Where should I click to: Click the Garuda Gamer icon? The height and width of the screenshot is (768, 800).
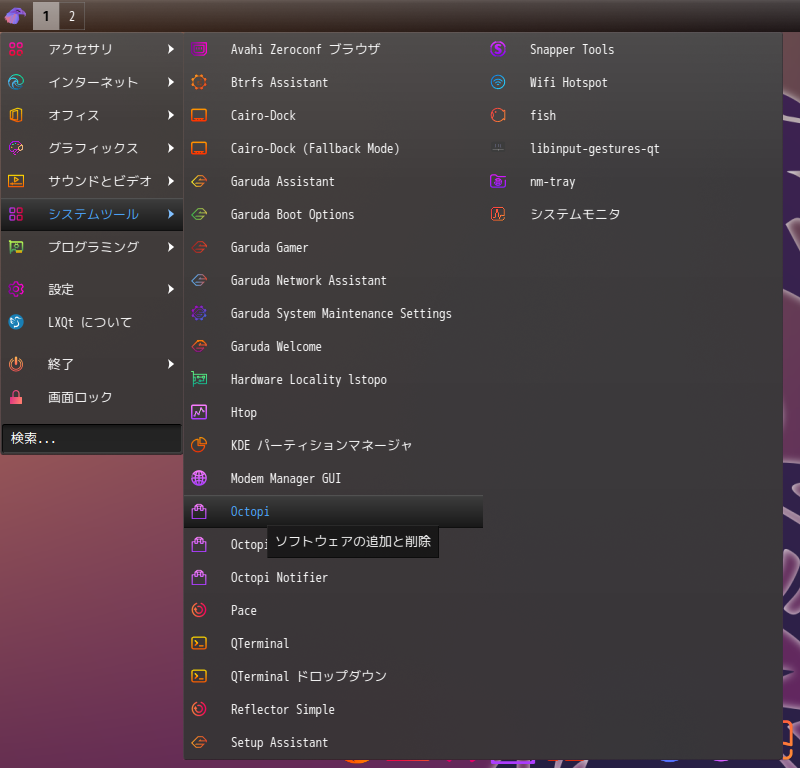(x=199, y=247)
